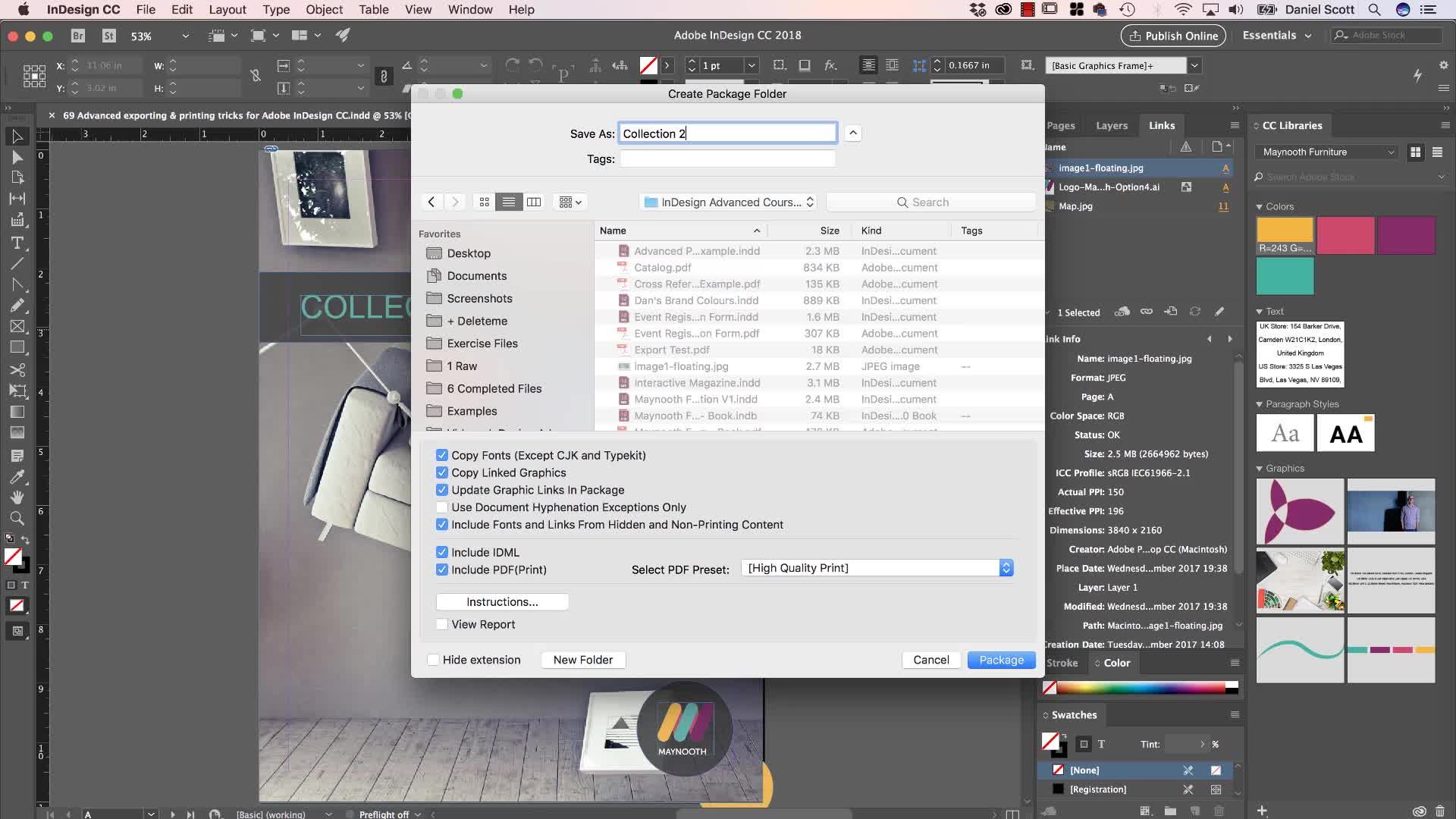
Task: Select the Eyedropper tool
Action: tap(17, 477)
